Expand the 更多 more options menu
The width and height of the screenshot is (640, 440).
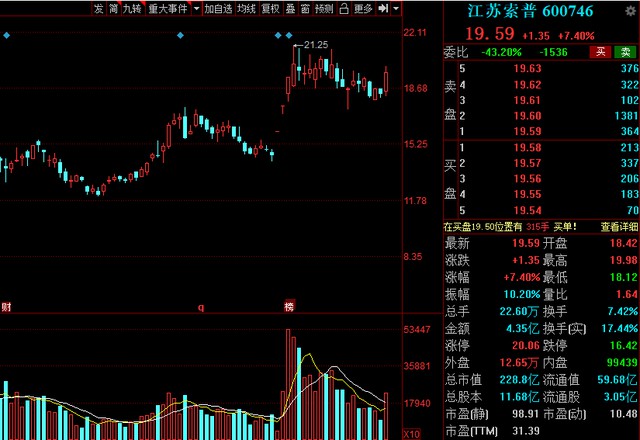361,9
